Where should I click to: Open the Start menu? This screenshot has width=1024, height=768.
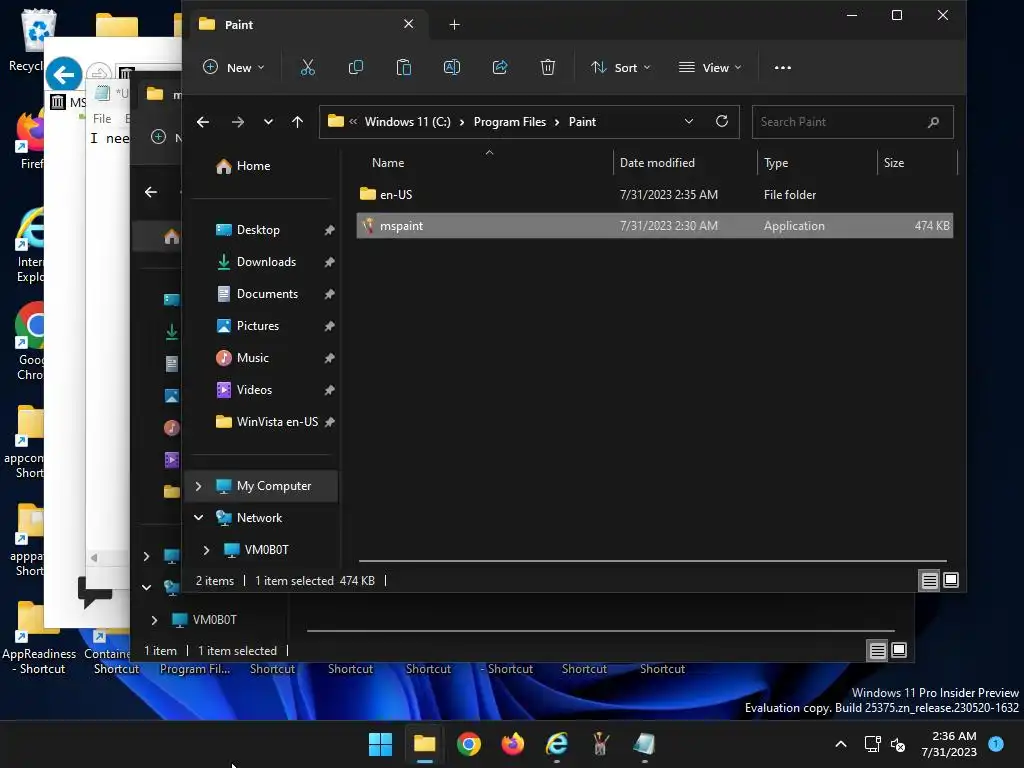tap(380, 744)
